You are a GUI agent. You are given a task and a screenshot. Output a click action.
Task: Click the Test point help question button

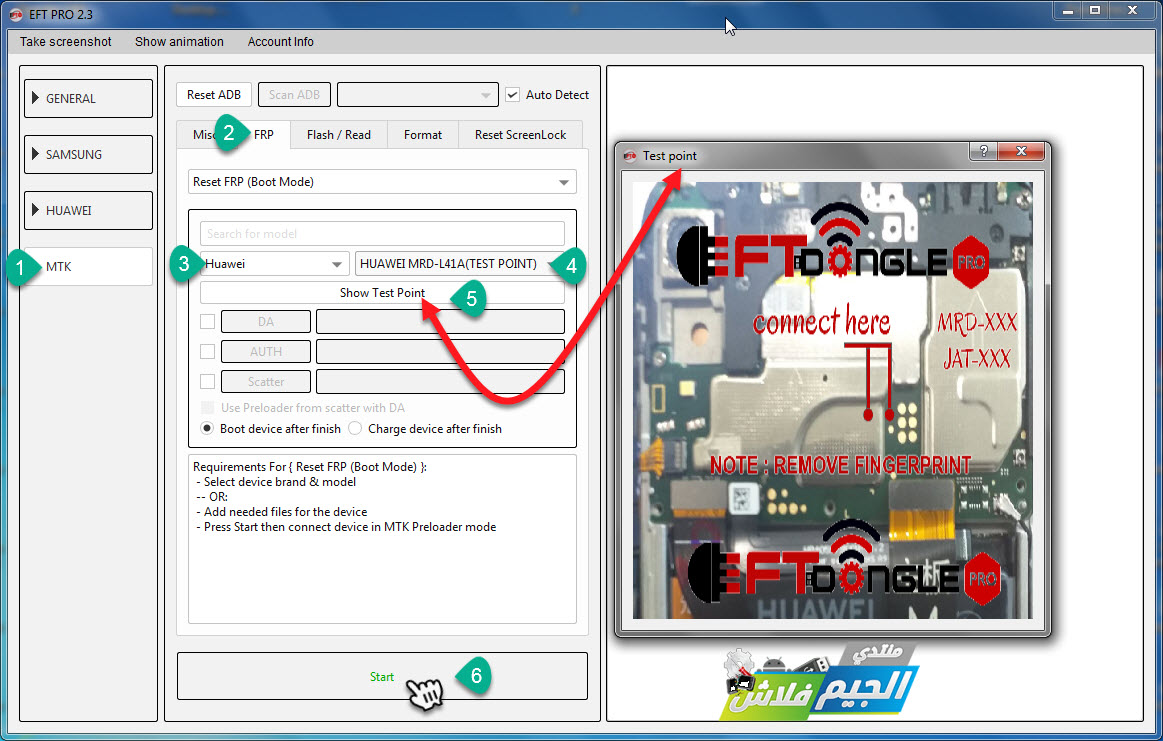(x=984, y=151)
